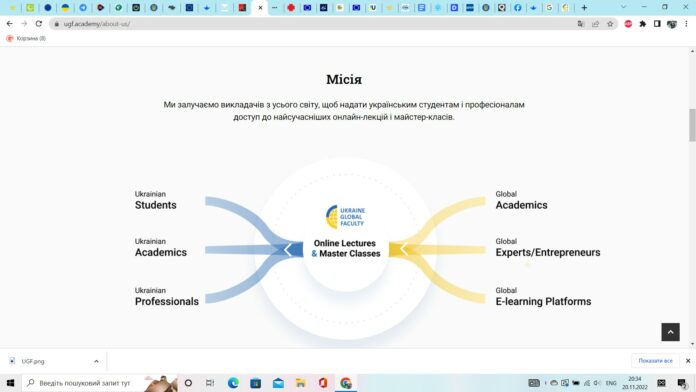Open Chrome's three-dot menu

coord(686,24)
